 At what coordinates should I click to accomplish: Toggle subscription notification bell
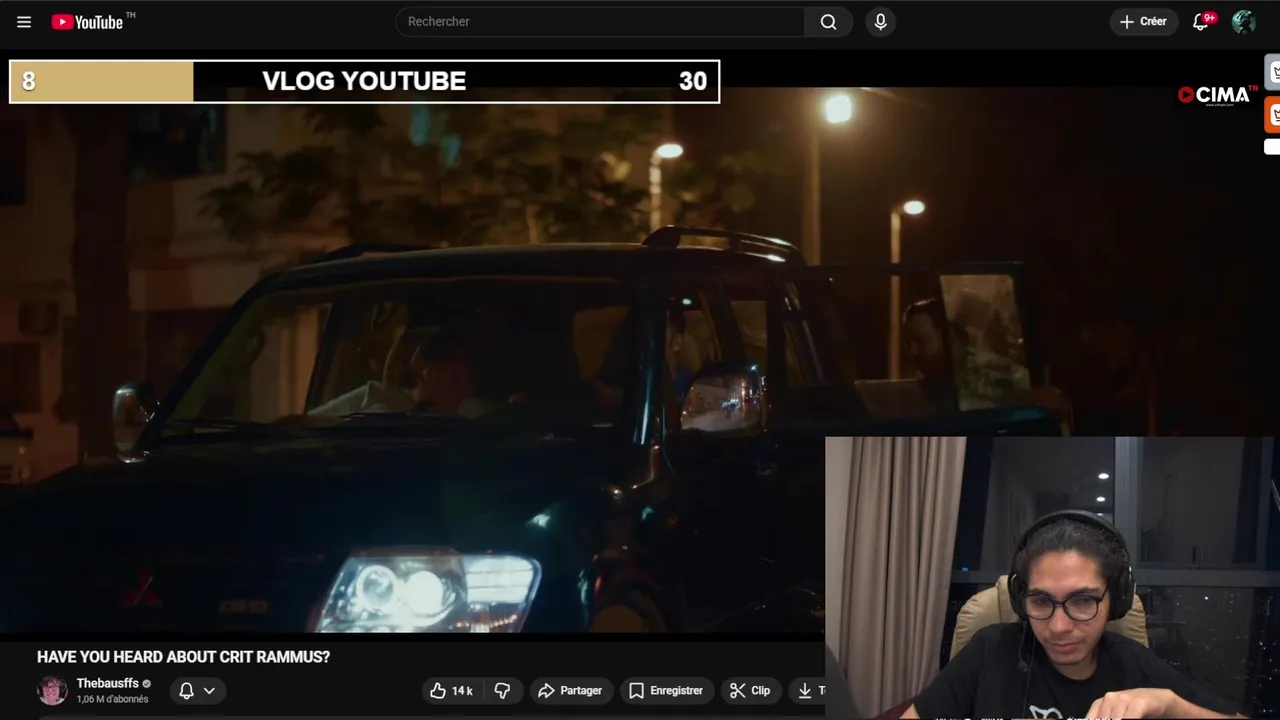point(186,690)
